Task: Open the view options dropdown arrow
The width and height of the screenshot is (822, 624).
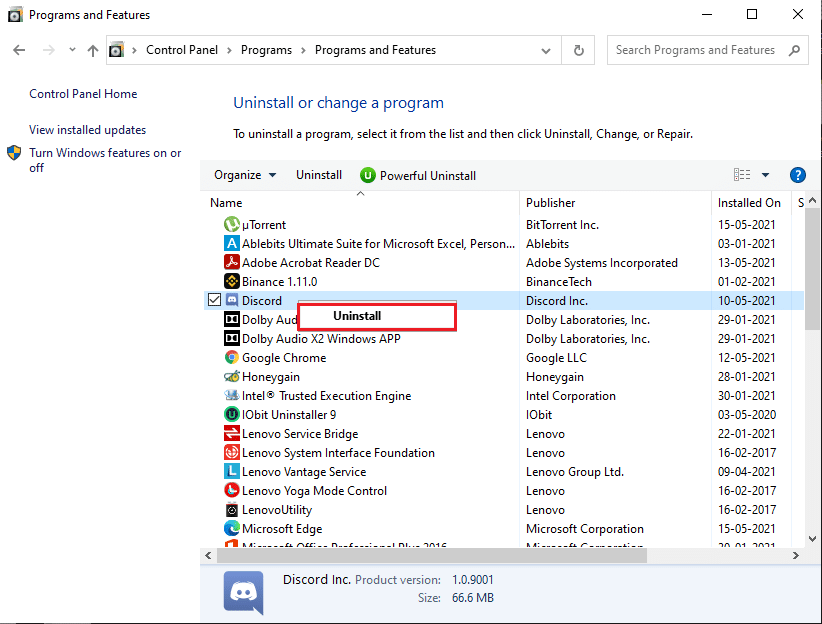Action: 765,175
